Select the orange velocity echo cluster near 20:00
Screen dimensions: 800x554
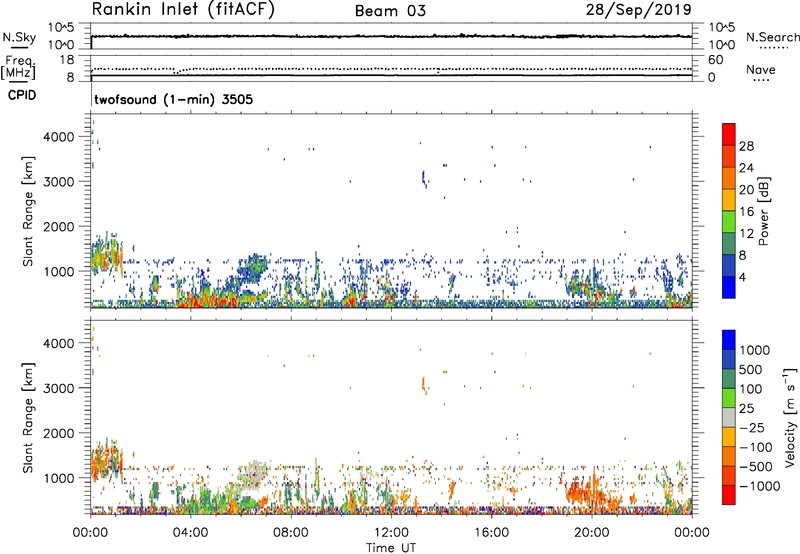click(592, 494)
